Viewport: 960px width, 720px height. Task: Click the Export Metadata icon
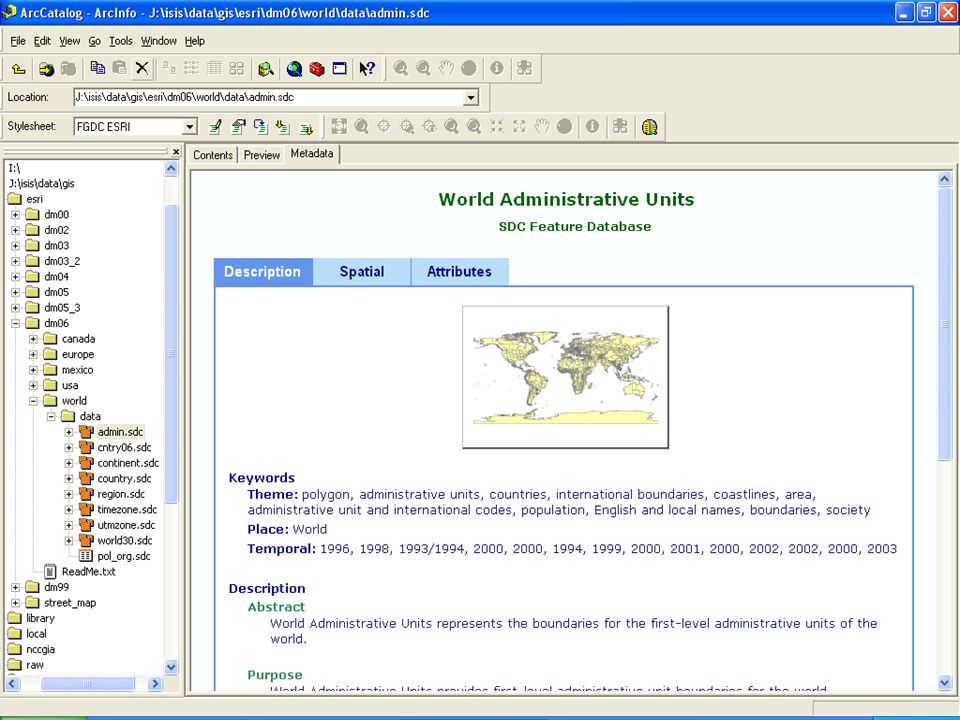point(306,127)
